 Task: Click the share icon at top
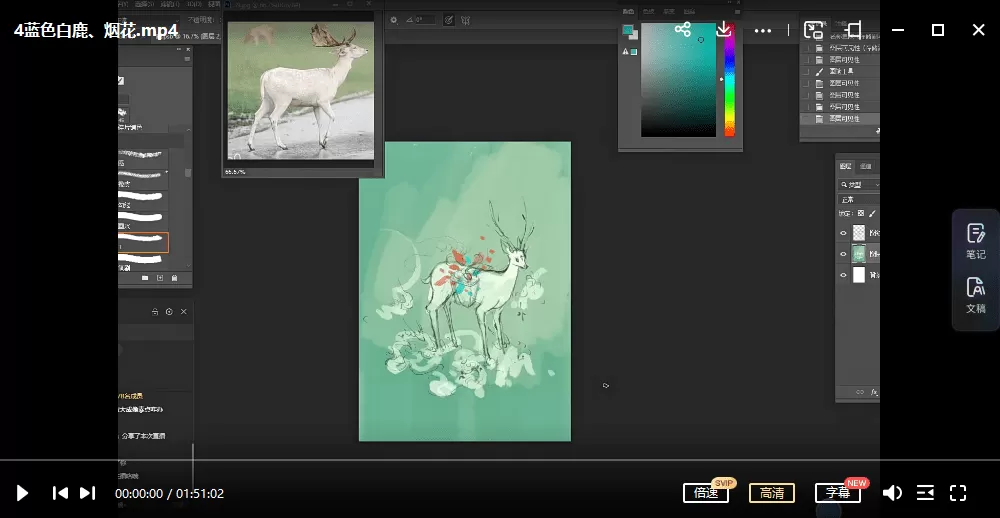[x=683, y=30]
